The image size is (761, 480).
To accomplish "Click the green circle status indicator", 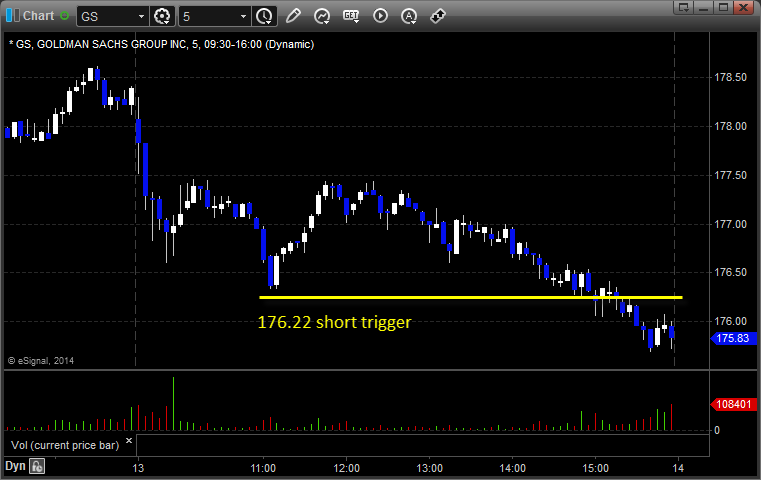I will (64, 16).
